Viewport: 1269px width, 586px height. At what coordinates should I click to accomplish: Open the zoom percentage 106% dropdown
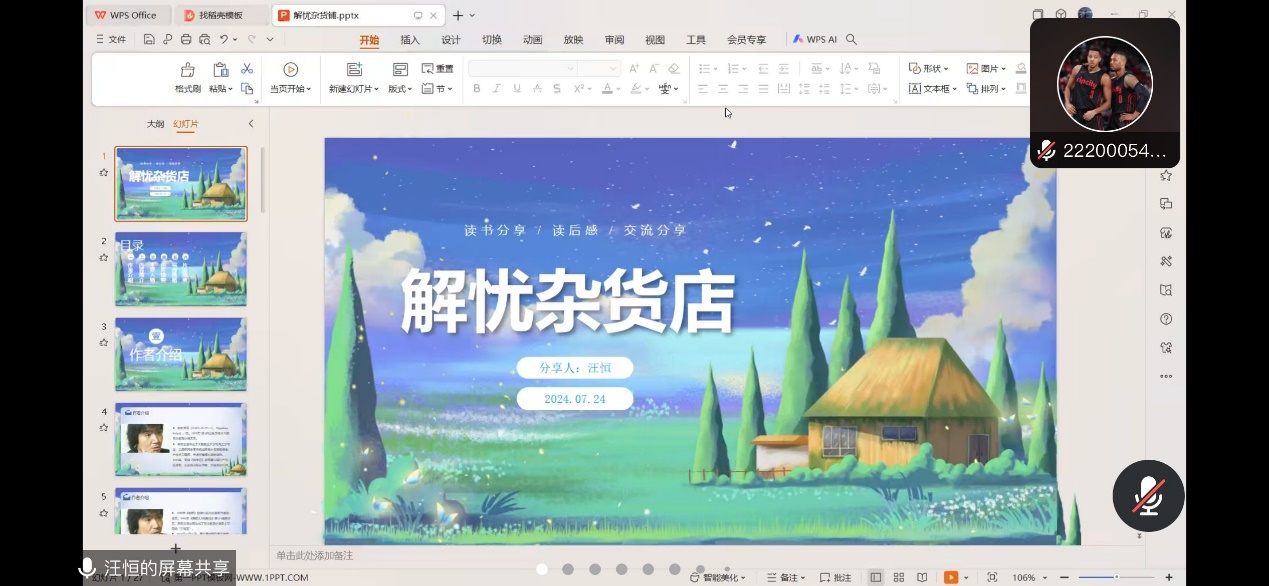click(x=1029, y=577)
